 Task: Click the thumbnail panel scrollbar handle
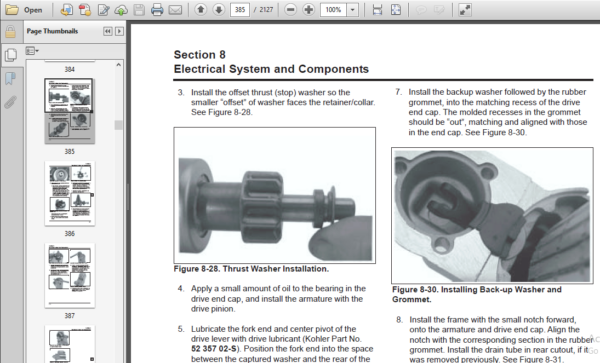[x=119, y=125]
